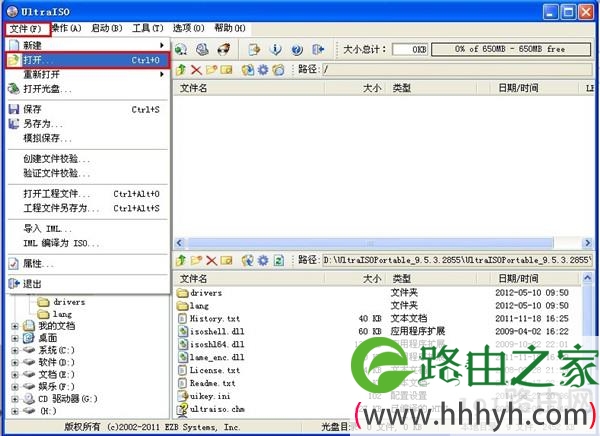Choose 导入 IML... menu entry
Image resolution: width=600 pixels, height=436 pixels.
[88, 229]
